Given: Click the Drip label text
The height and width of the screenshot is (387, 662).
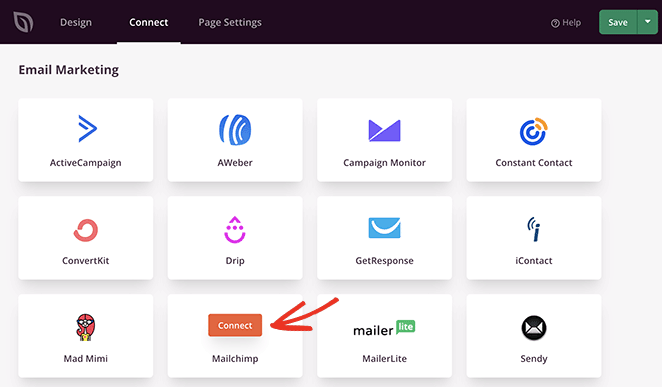Looking at the screenshot, I should point(235,261).
